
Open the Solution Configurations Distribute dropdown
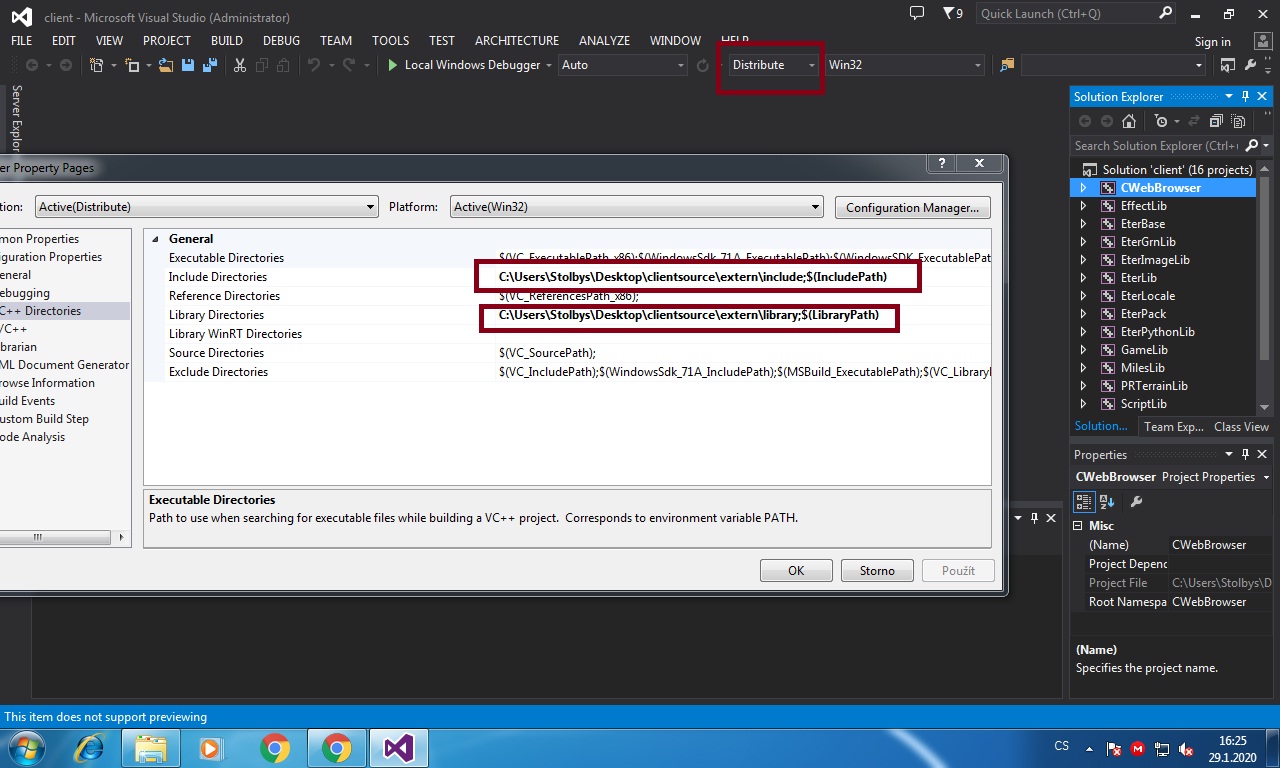tap(775, 65)
